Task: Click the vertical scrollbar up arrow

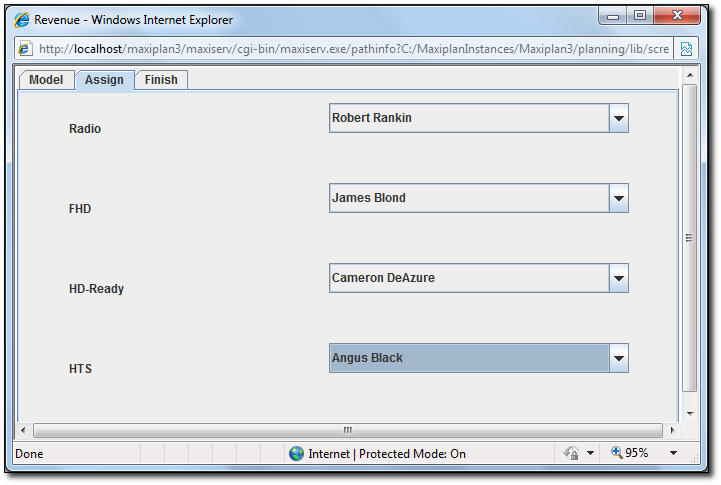Action: click(x=689, y=75)
